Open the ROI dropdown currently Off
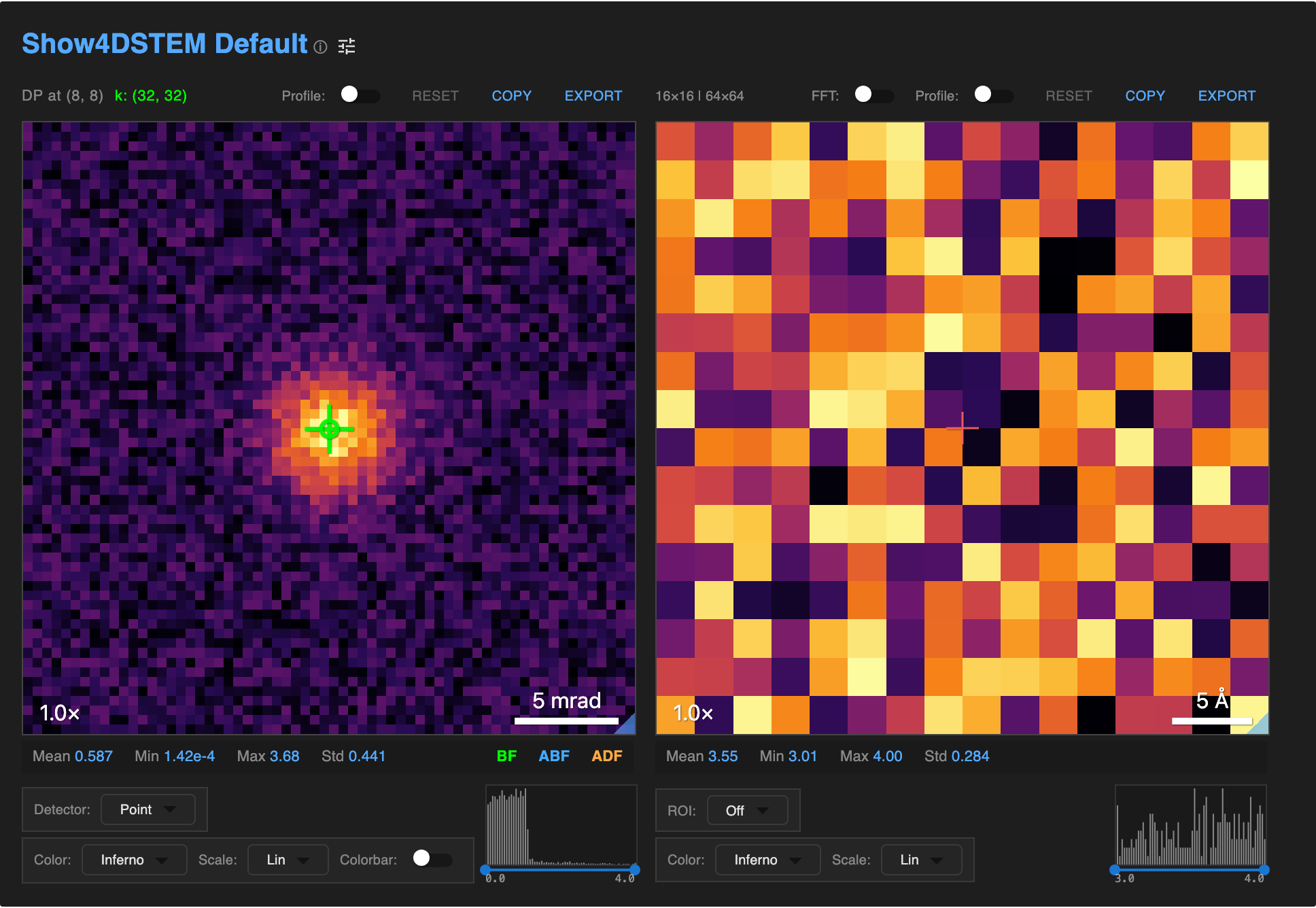The image size is (1316, 908). coord(747,810)
